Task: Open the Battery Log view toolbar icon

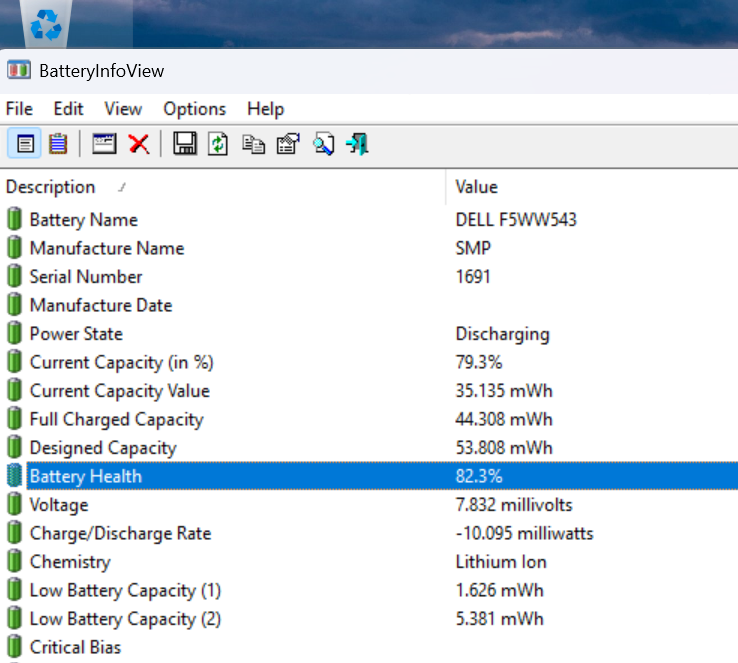Action: click(x=58, y=144)
